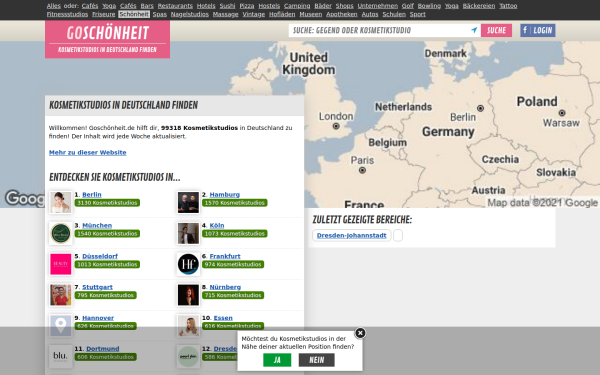Open the Stuttgart city link
The image size is (600, 375).
(x=98, y=287)
